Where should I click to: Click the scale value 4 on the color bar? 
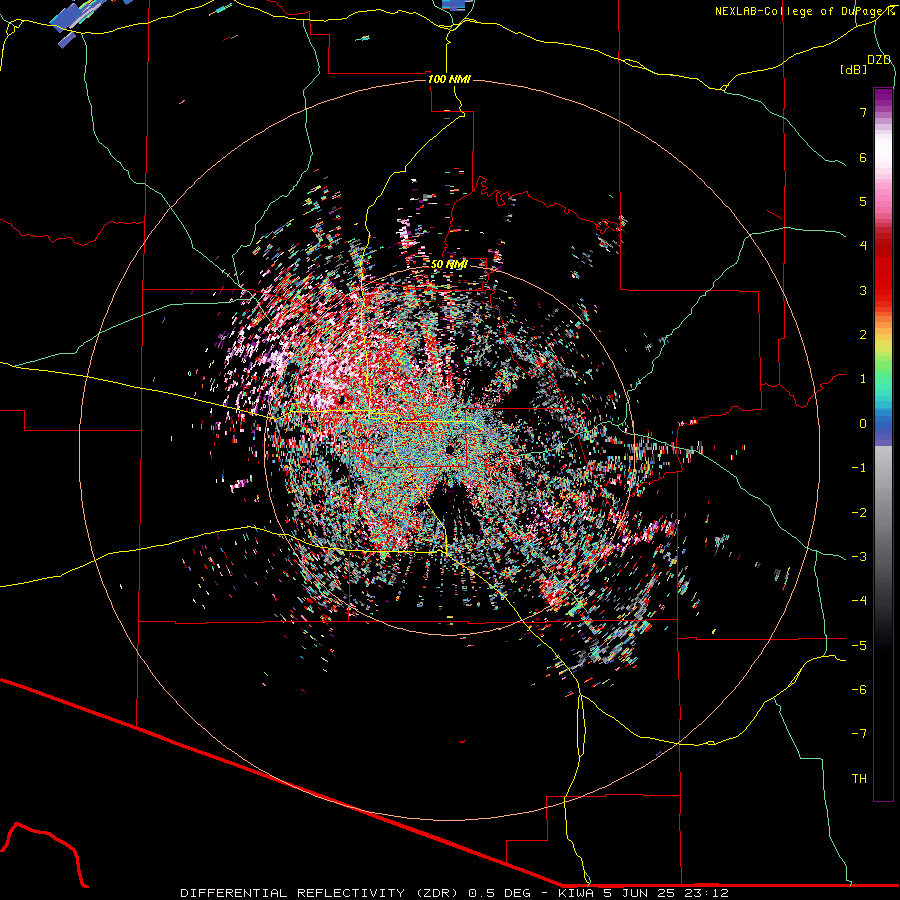tap(863, 246)
